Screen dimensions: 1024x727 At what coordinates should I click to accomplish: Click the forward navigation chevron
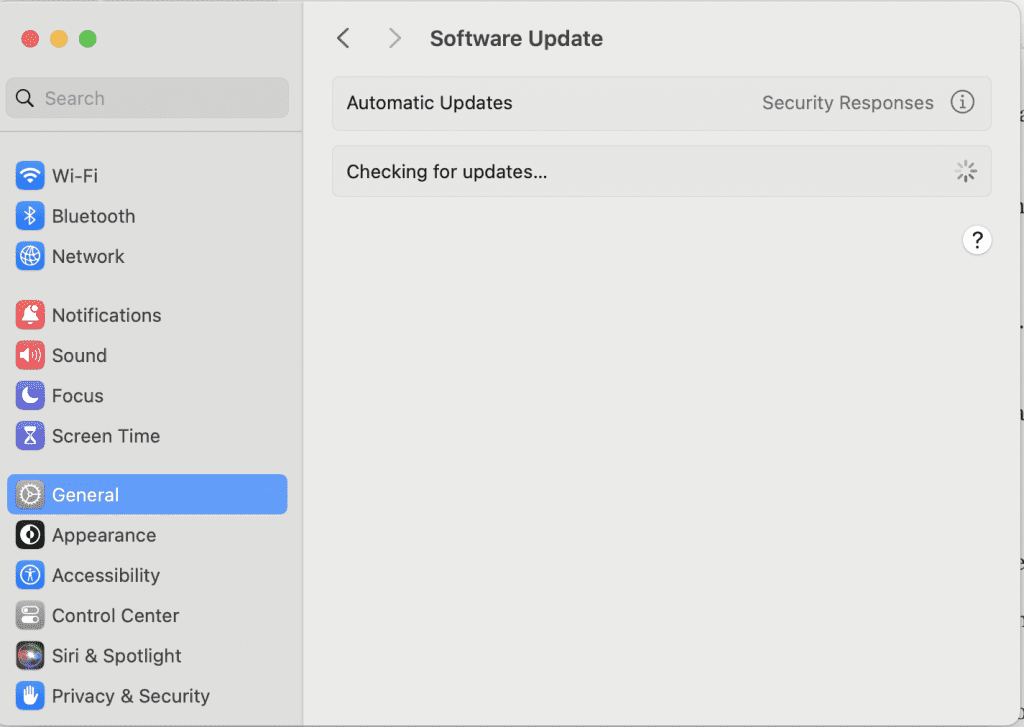click(x=394, y=38)
